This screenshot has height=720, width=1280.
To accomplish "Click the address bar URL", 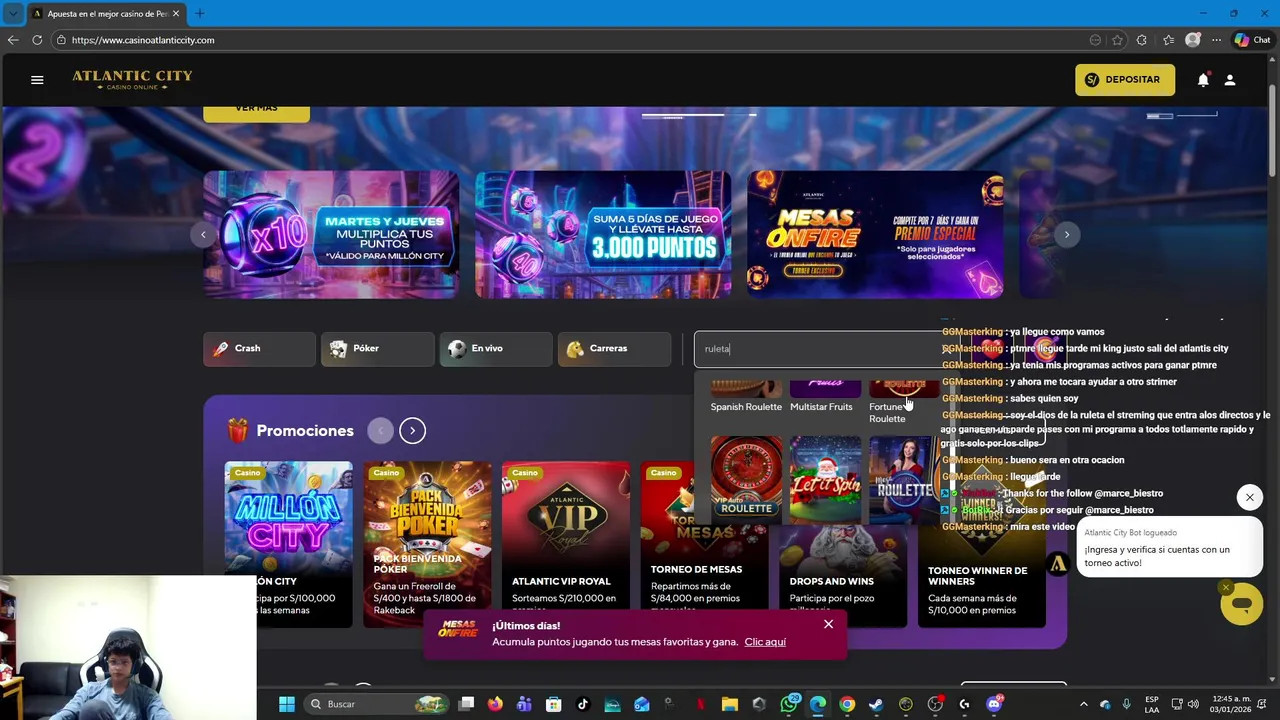I will [x=143, y=40].
